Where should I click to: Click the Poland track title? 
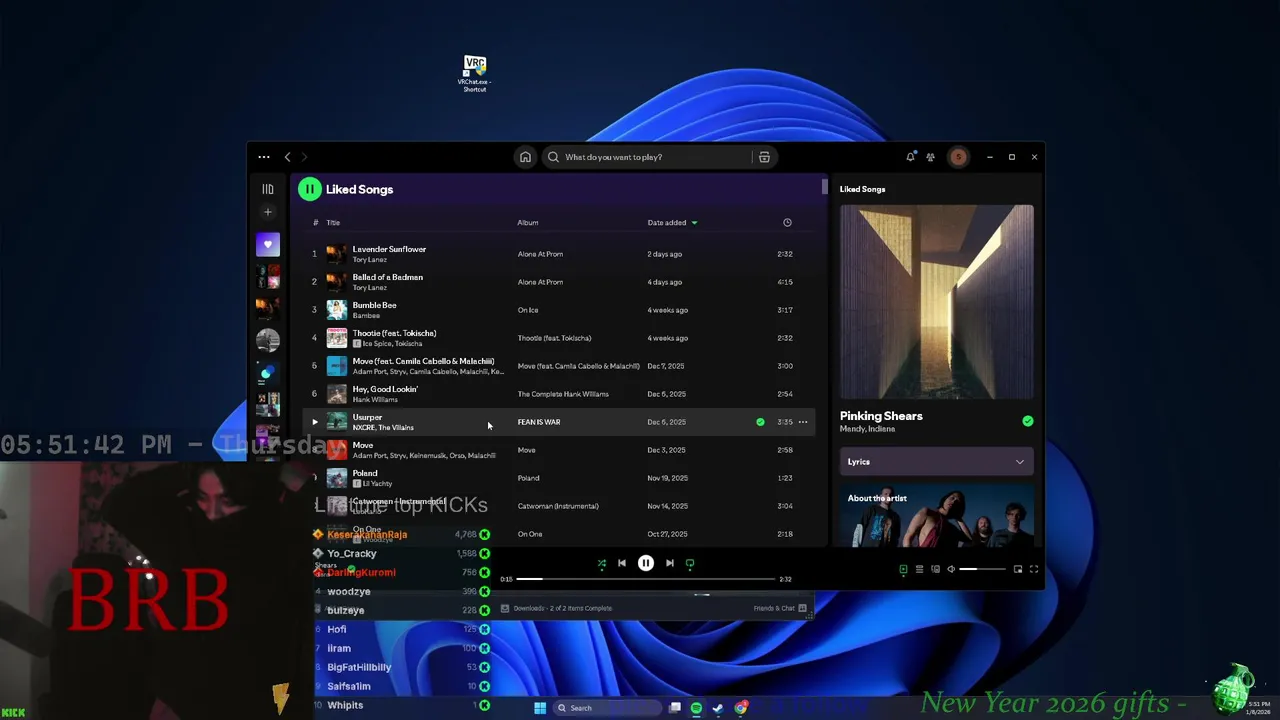365,473
